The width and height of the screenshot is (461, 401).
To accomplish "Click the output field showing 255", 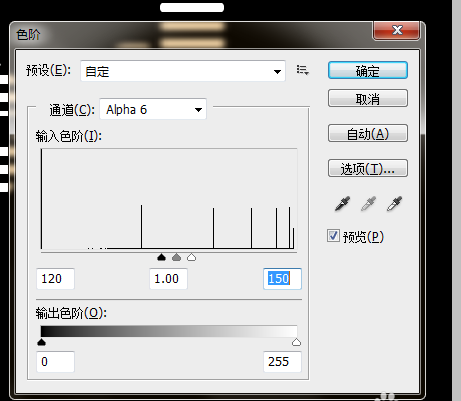I will click(282, 362).
